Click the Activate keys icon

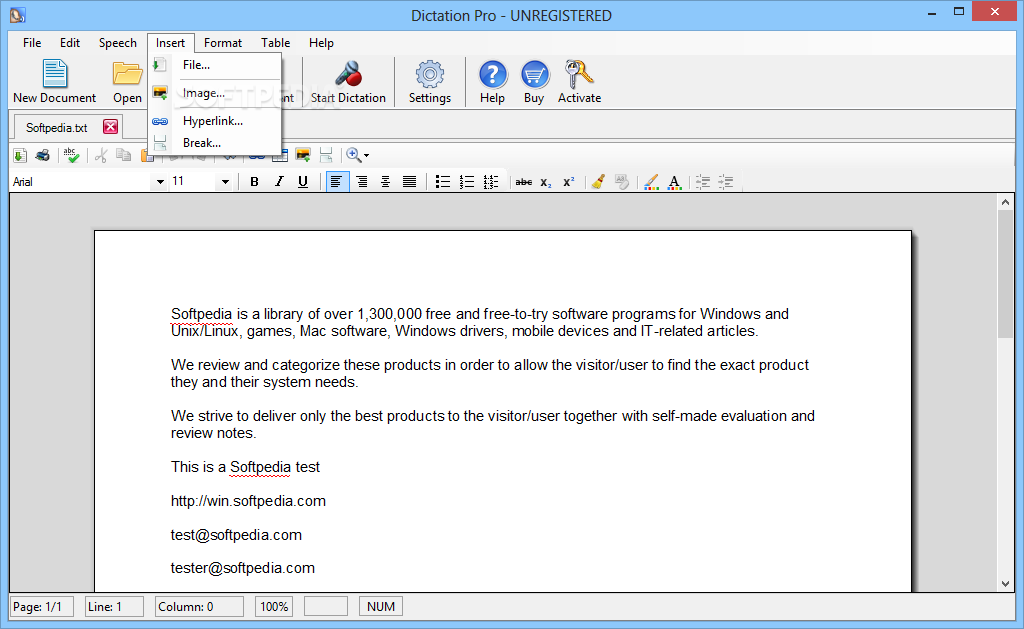coord(579,74)
